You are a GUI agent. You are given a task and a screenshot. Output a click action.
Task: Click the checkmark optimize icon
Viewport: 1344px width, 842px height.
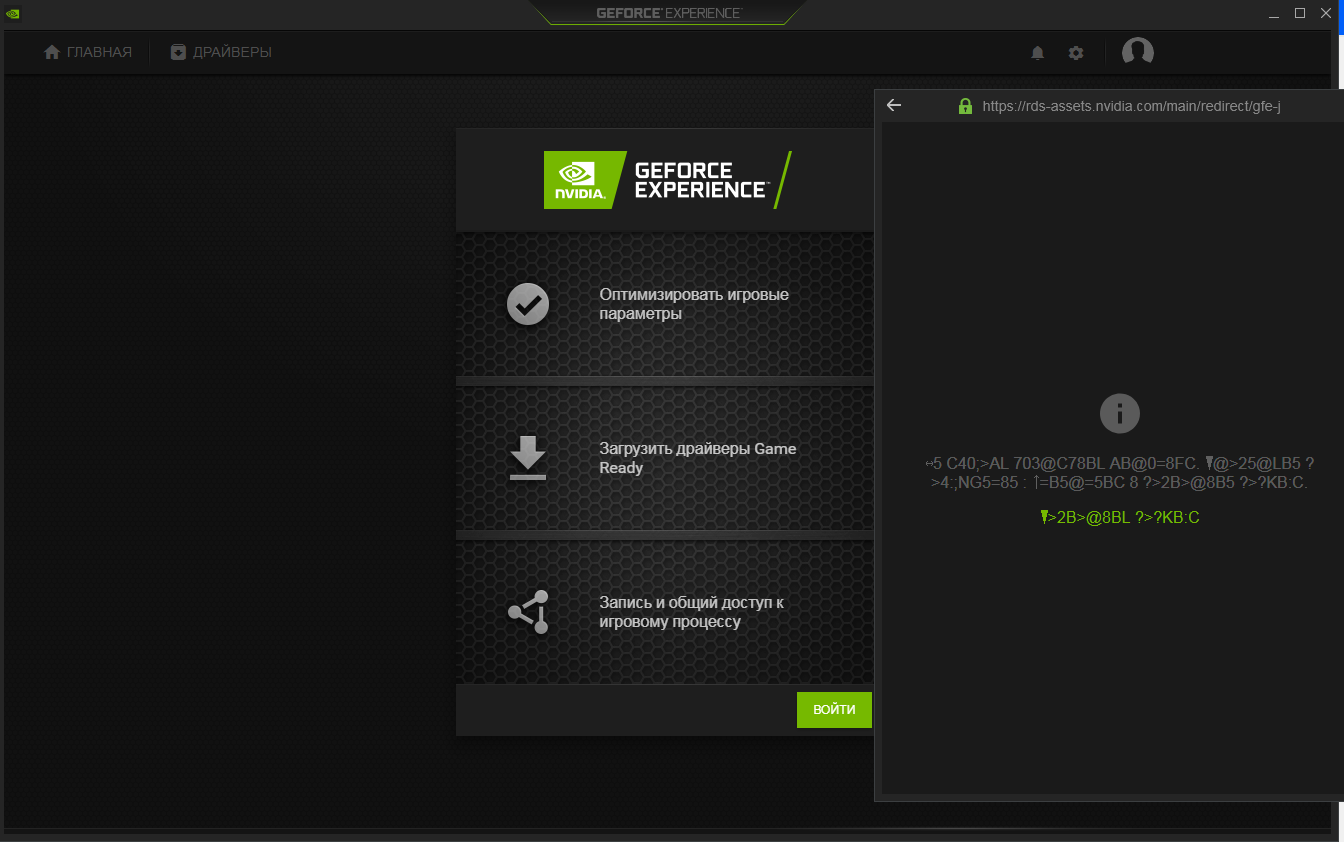[x=528, y=304]
